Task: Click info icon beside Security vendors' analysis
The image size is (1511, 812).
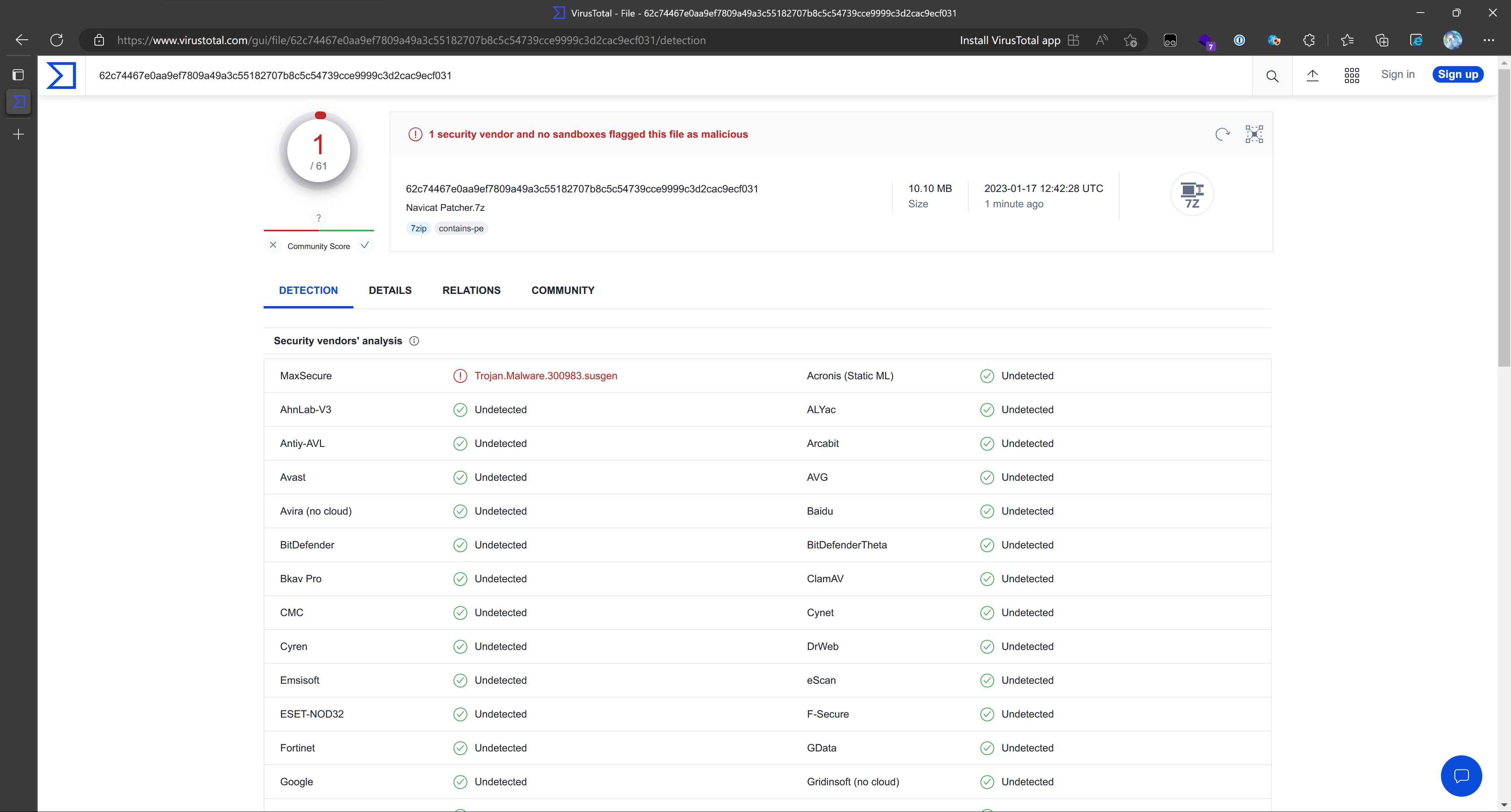Action: tap(414, 341)
